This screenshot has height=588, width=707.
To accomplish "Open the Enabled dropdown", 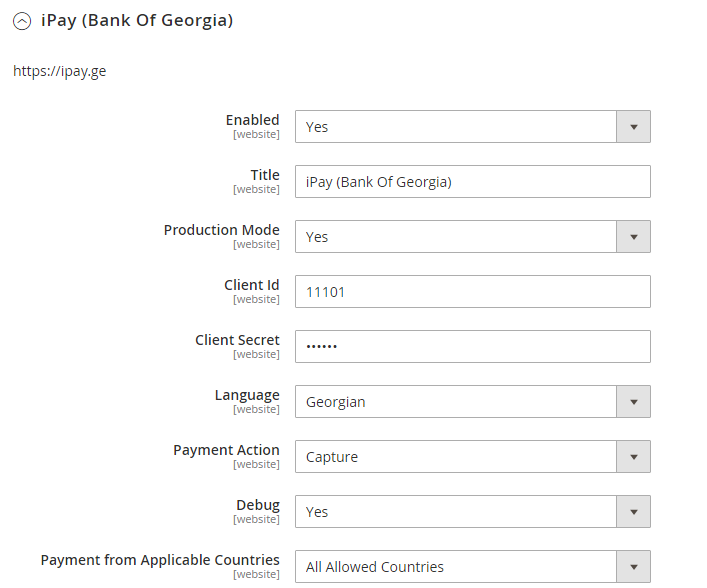I will click(456, 127).
